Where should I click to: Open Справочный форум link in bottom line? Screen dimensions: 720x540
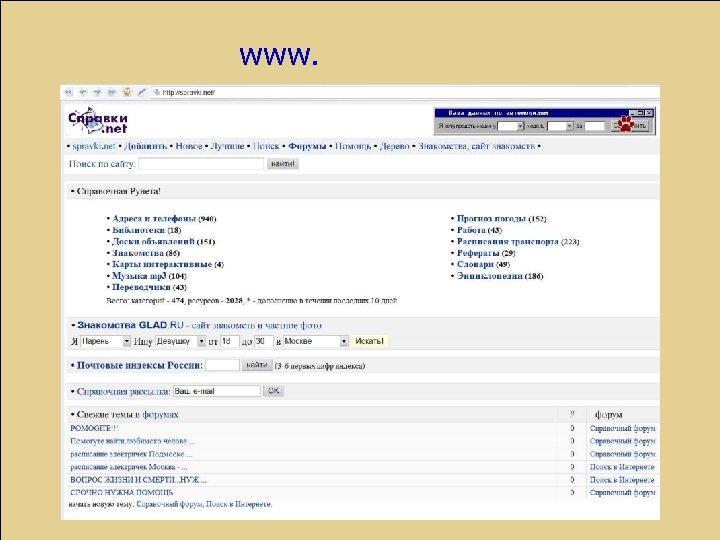coord(169,504)
